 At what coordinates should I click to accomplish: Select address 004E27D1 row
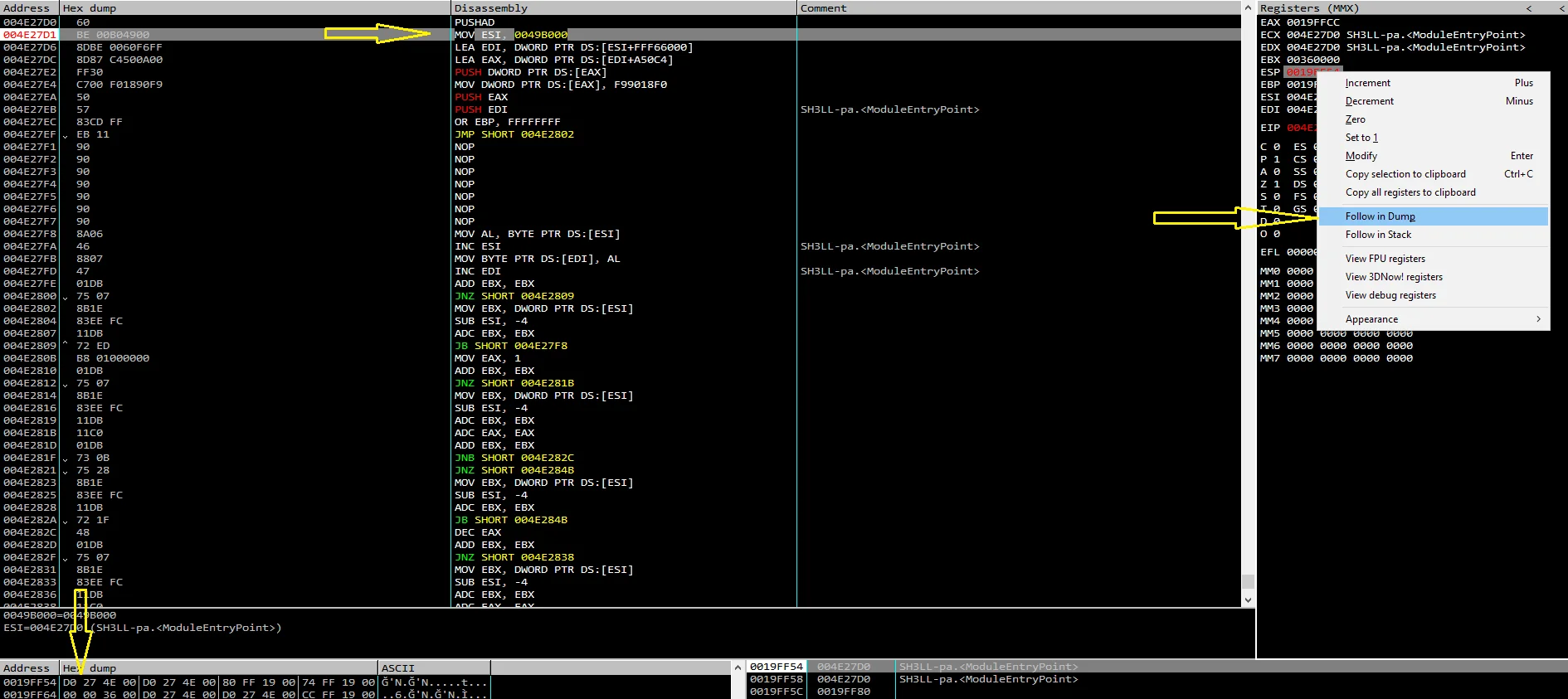(x=30, y=35)
